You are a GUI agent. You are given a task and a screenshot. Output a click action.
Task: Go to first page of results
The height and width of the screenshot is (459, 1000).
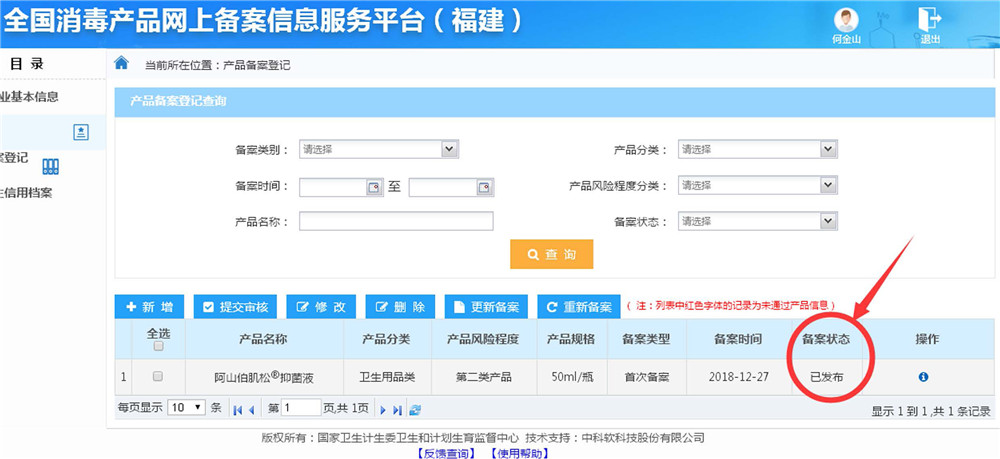click(x=238, y=410)
